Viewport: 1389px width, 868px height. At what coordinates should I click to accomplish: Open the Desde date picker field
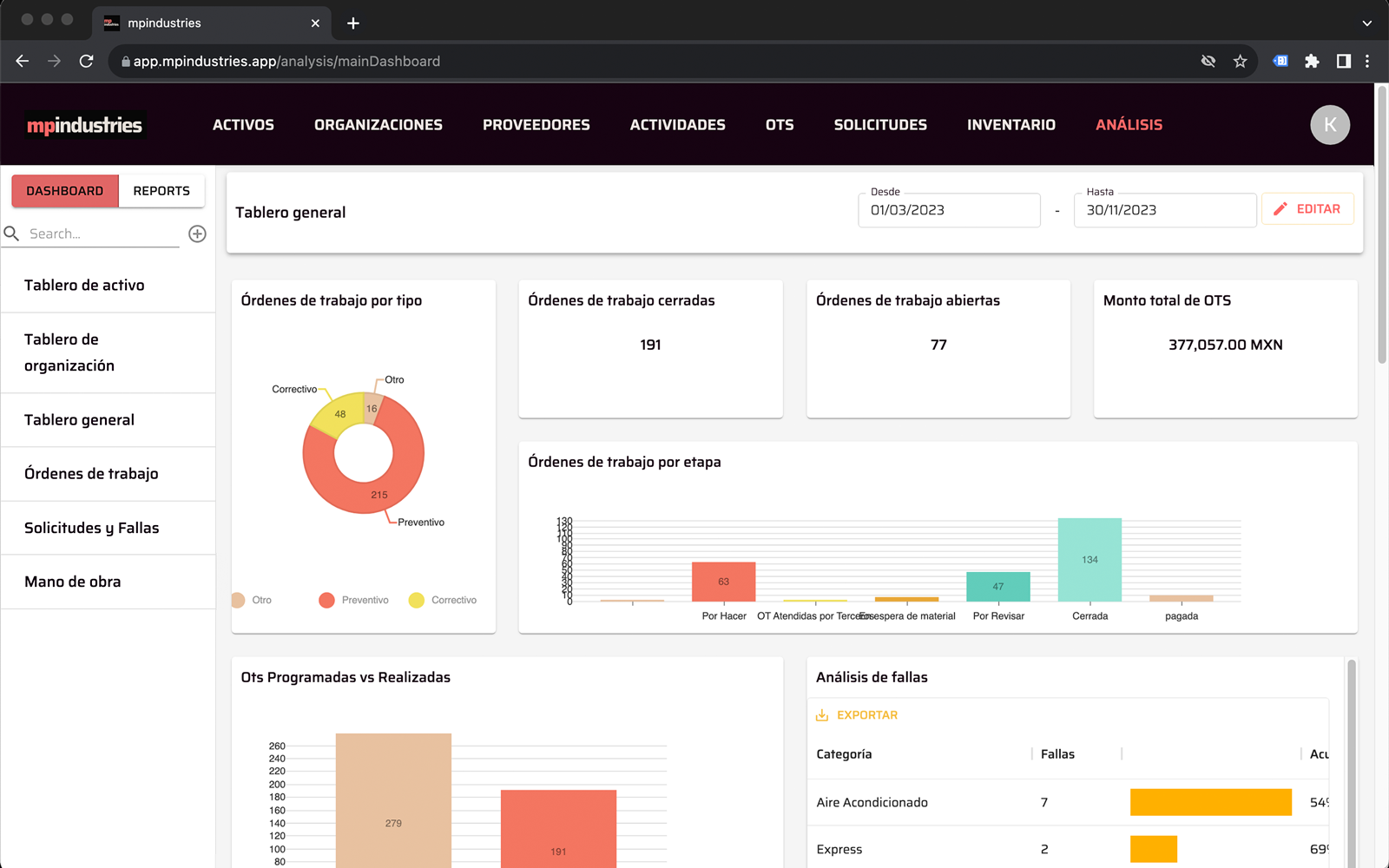948,210
